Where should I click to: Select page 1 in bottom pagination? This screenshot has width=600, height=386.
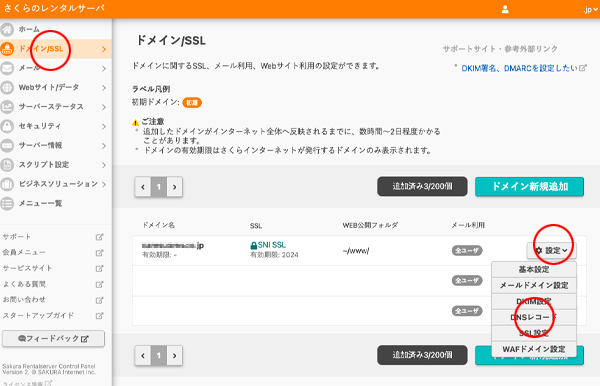pyautogui.click(x=159, y=356)
